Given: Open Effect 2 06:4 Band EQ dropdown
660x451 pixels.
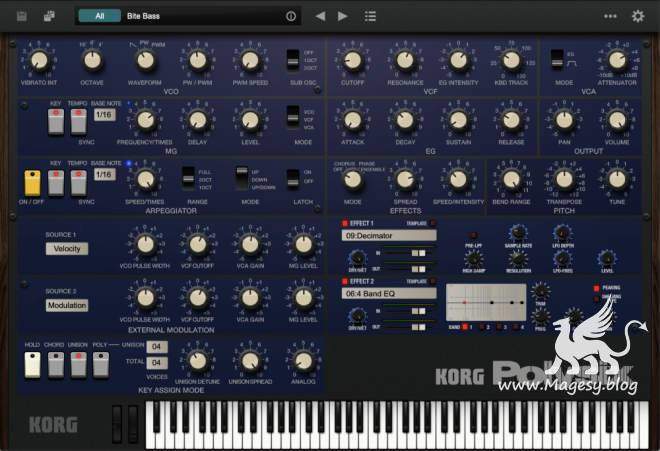Looking at the screenshot, I should point(389,294).
